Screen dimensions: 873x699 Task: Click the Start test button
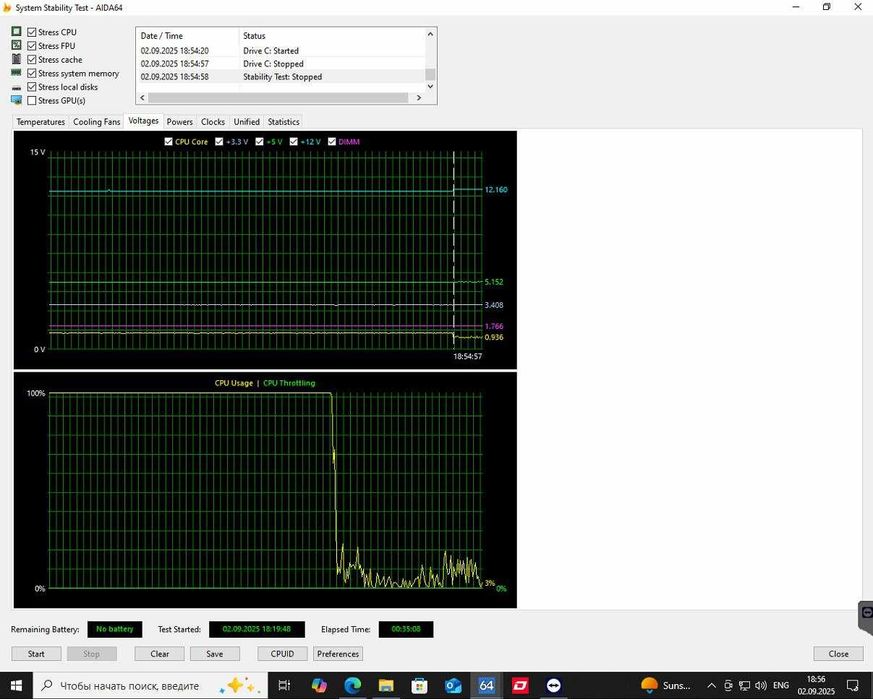click(x=36, y=653)
